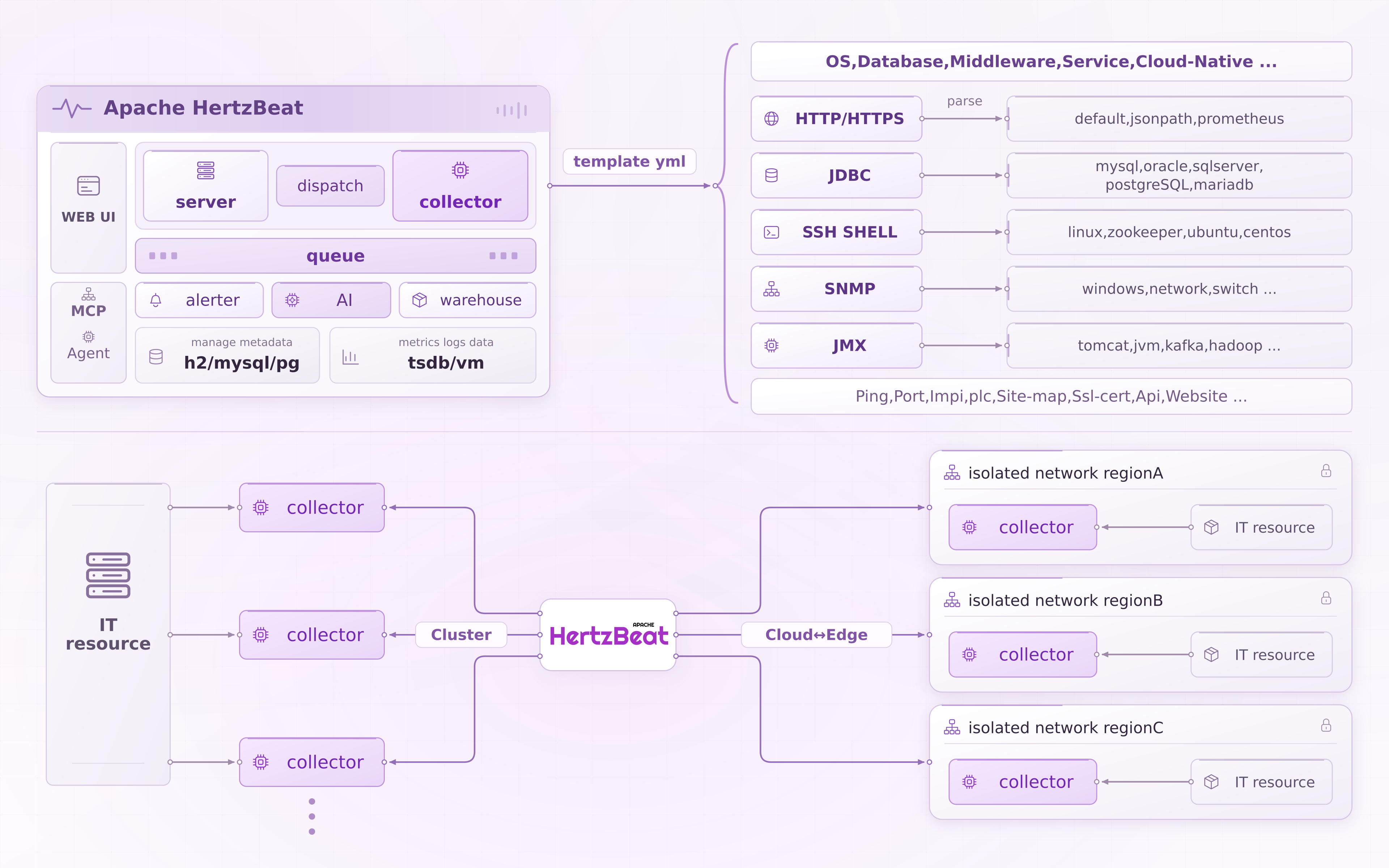Click the "tomcat,jvm,kafka,hadoop ..." text
The image size is (1389, 868).
[1179, 346]
